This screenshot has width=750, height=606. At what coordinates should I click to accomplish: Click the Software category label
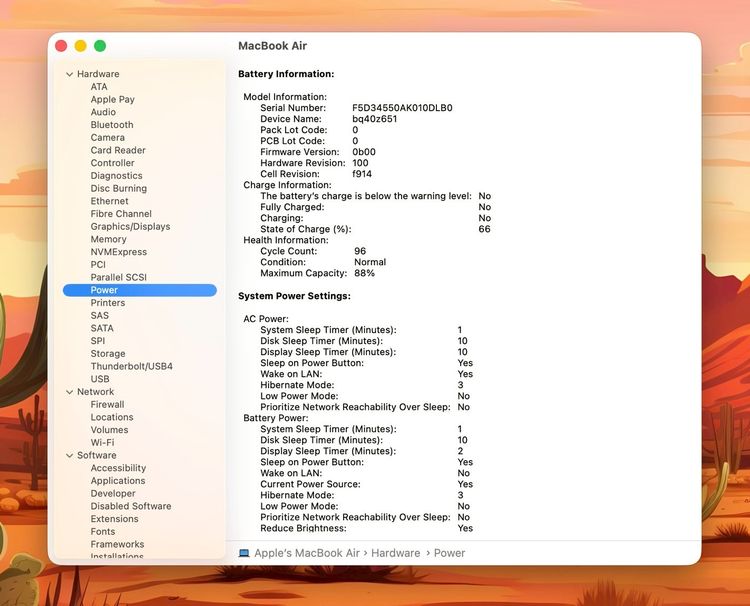pyautogui.click(x=97, y=455)
